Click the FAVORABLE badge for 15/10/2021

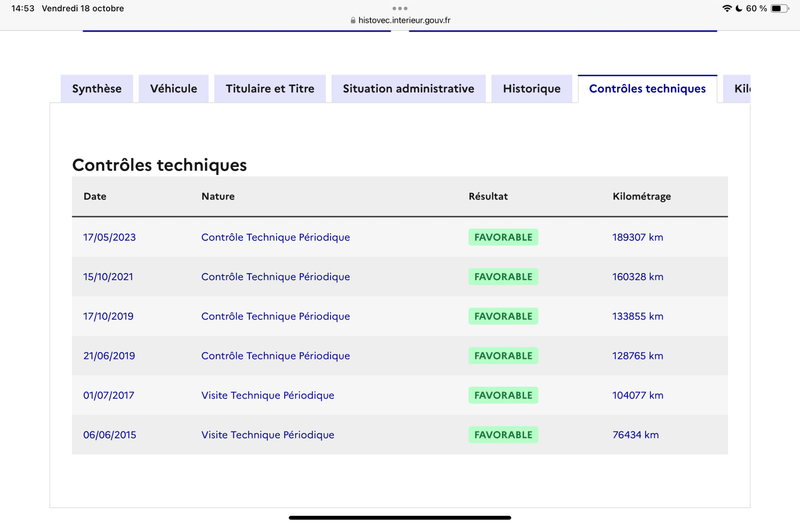[503, 277]
